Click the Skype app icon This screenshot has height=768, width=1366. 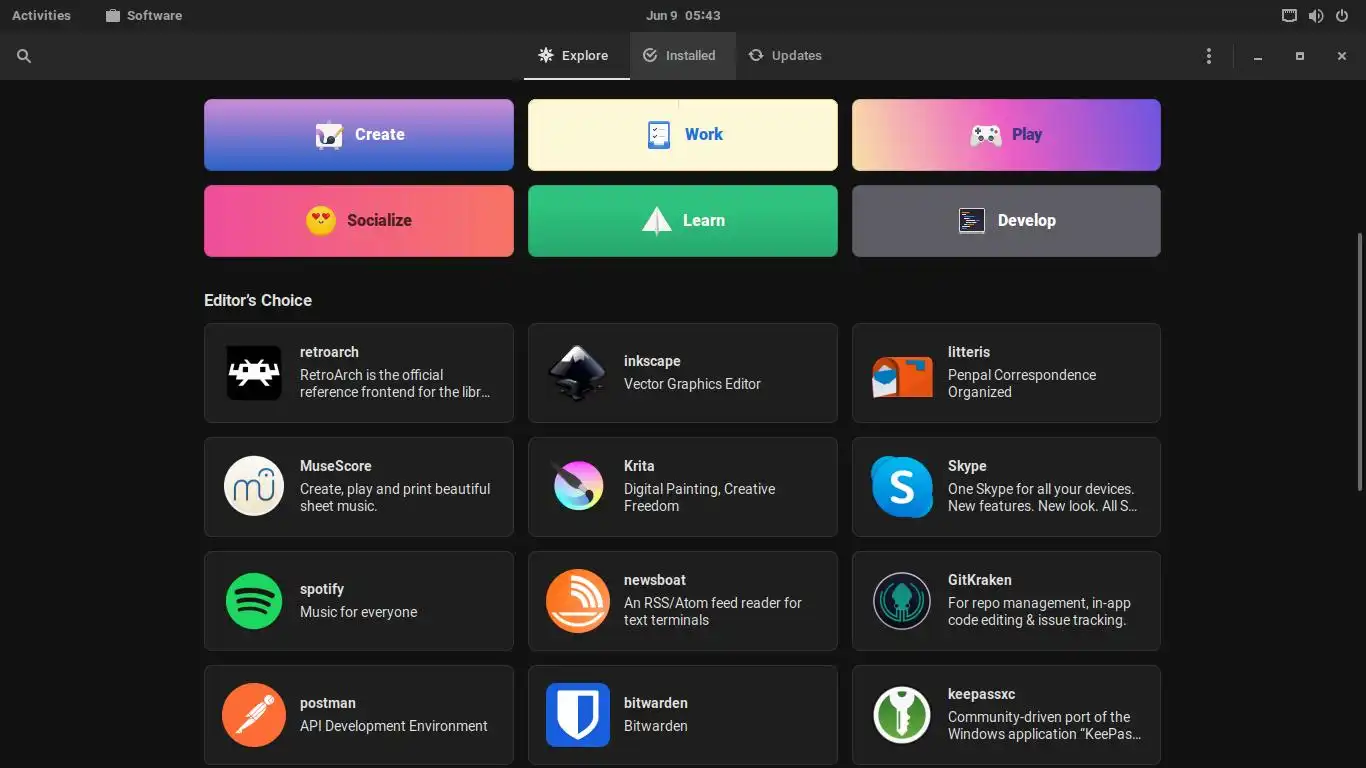(902, 486)
